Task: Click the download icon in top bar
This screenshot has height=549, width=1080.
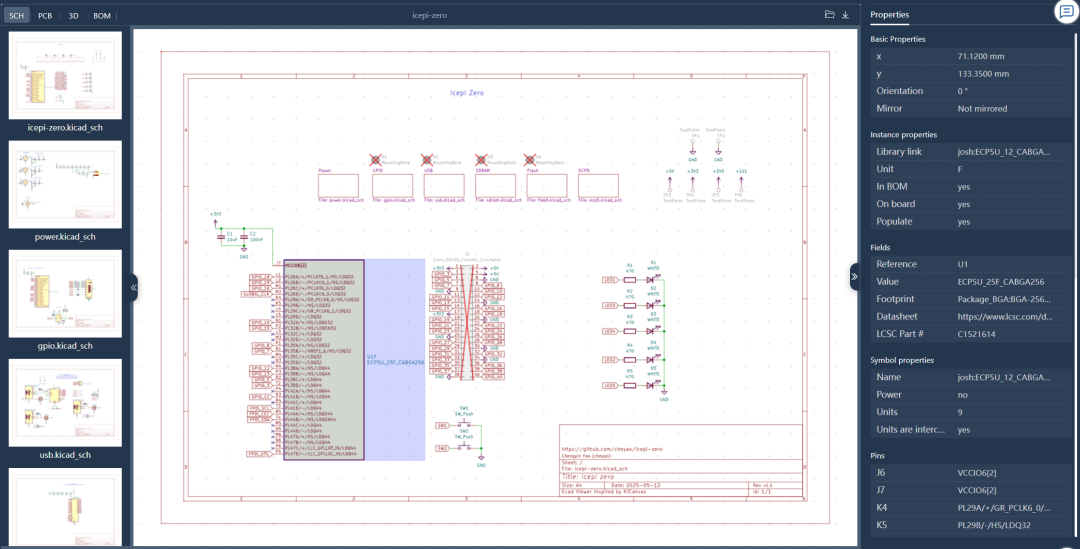Action: point(846,15)
